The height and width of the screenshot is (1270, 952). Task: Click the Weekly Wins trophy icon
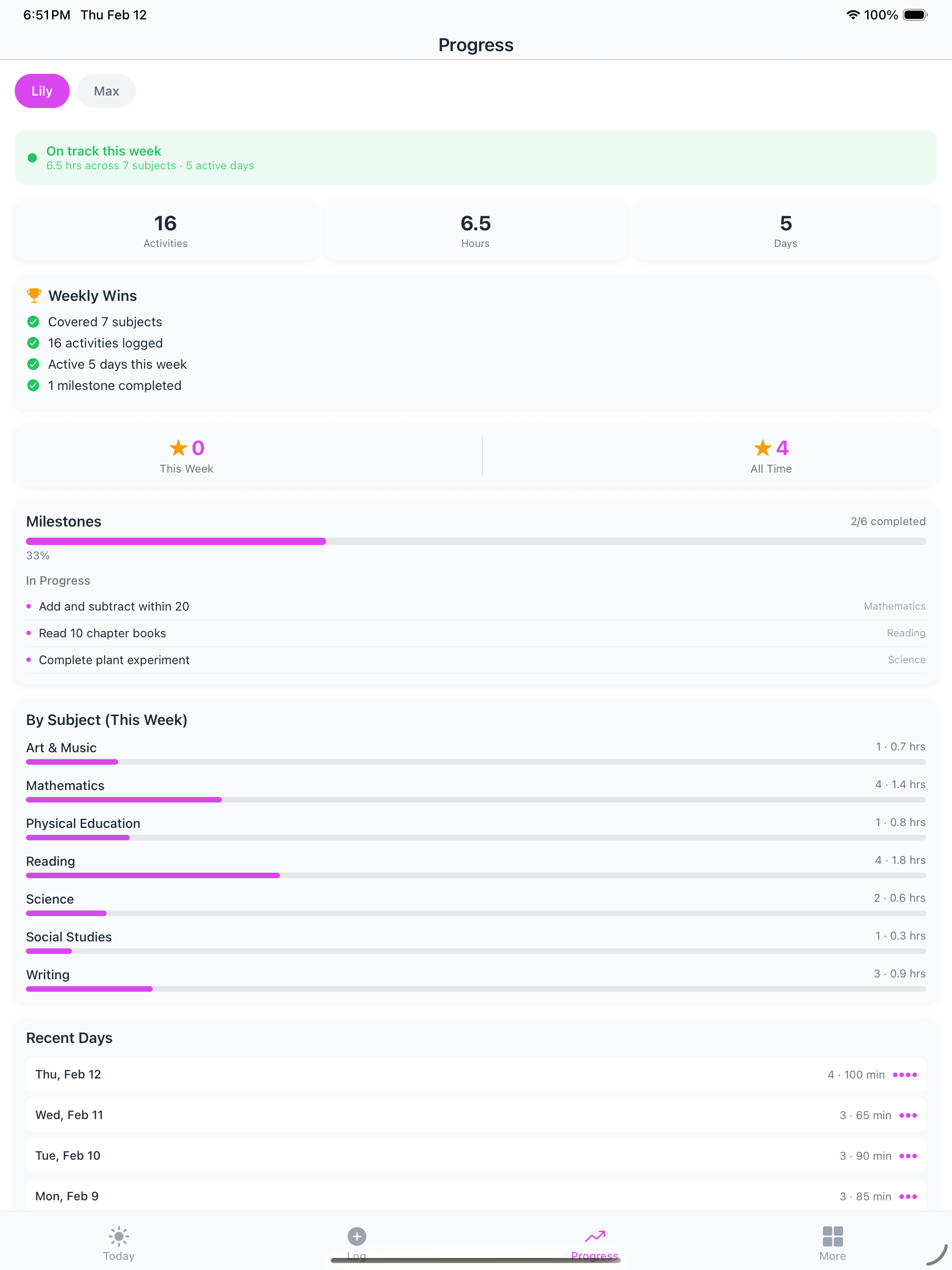click(34, 296)
